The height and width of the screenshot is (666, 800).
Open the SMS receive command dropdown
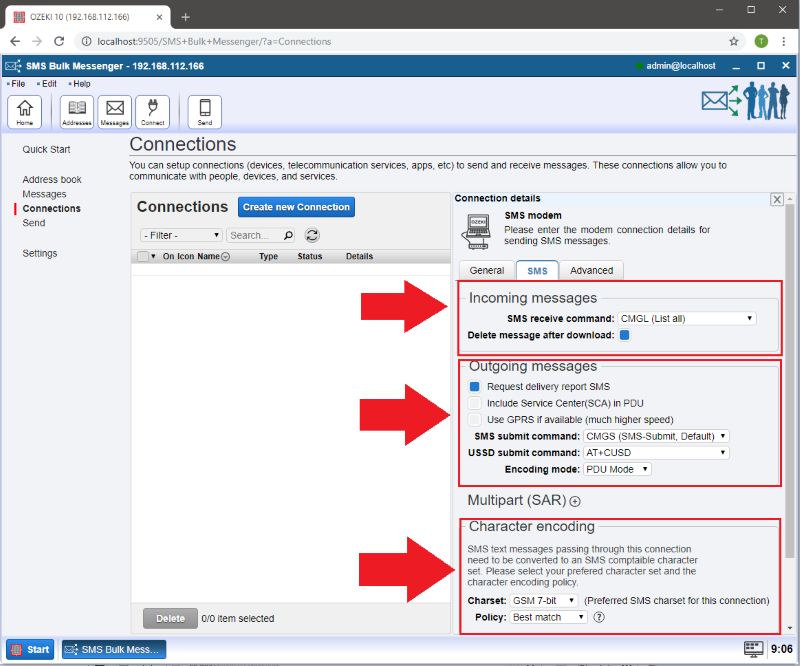[x=686, y=318]
